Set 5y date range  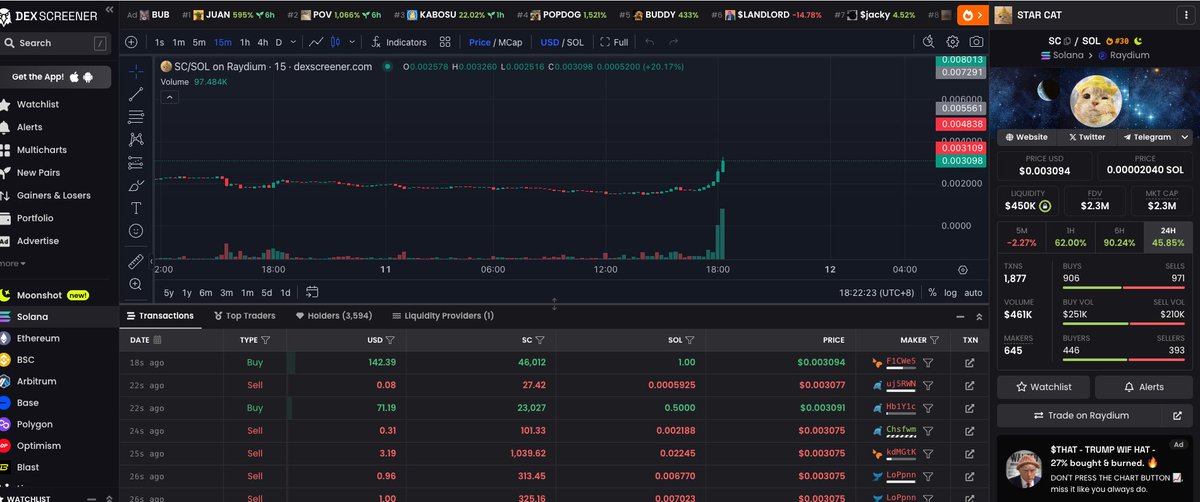169,292
